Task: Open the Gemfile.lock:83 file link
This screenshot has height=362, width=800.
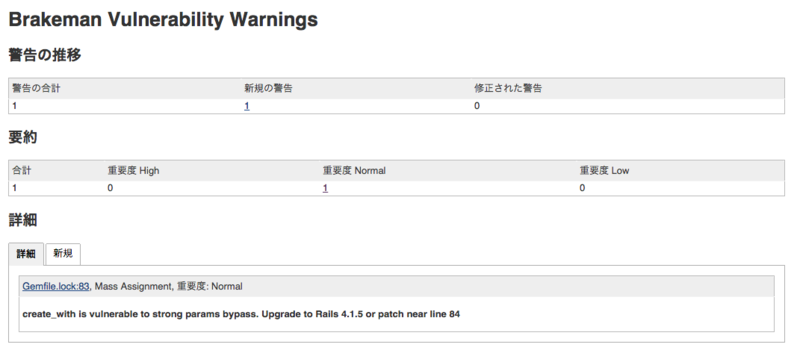Action: [56, 287]
